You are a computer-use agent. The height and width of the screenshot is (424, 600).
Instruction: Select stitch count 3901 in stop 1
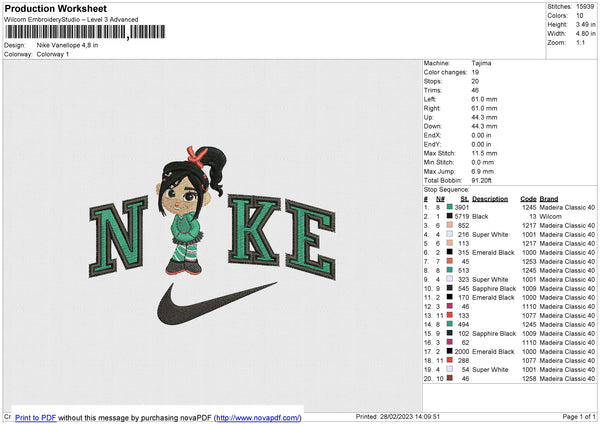pyautogui.click(x=461, y=207)
